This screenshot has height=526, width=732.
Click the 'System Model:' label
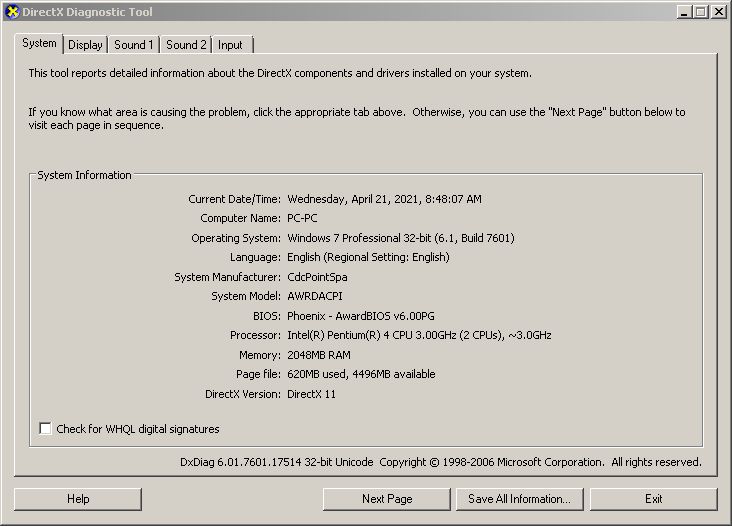pyautogui.click(x=246, y=296)
